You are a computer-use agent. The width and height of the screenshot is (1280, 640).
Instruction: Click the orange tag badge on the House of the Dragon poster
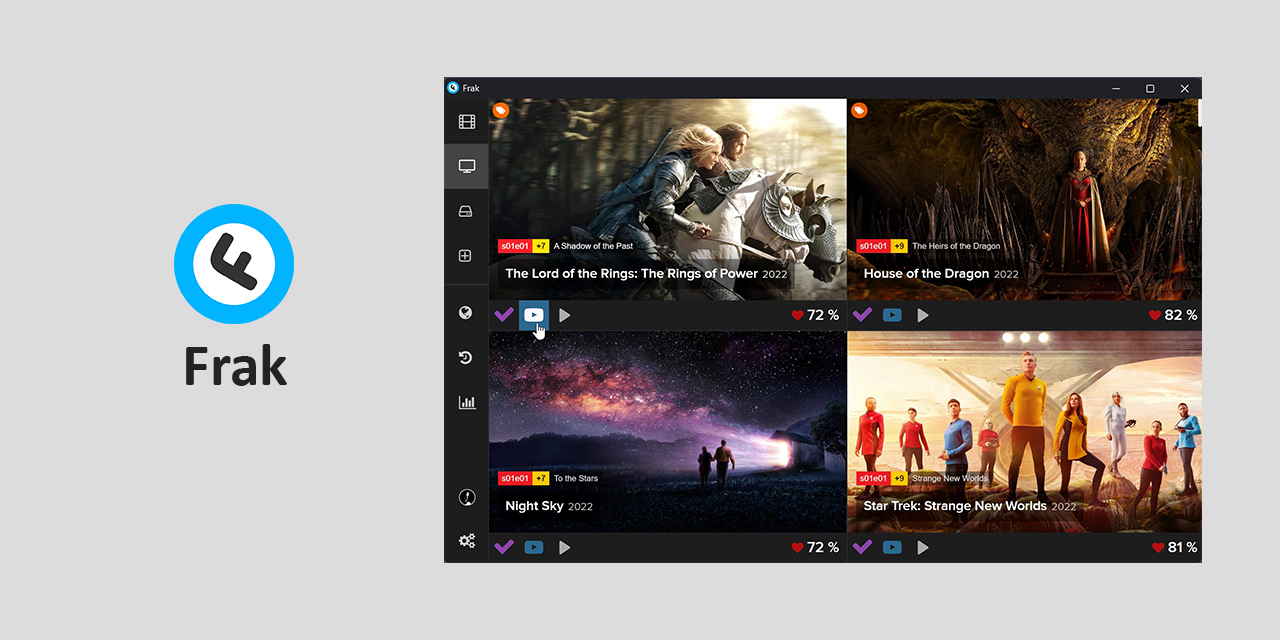pos(859,111)
